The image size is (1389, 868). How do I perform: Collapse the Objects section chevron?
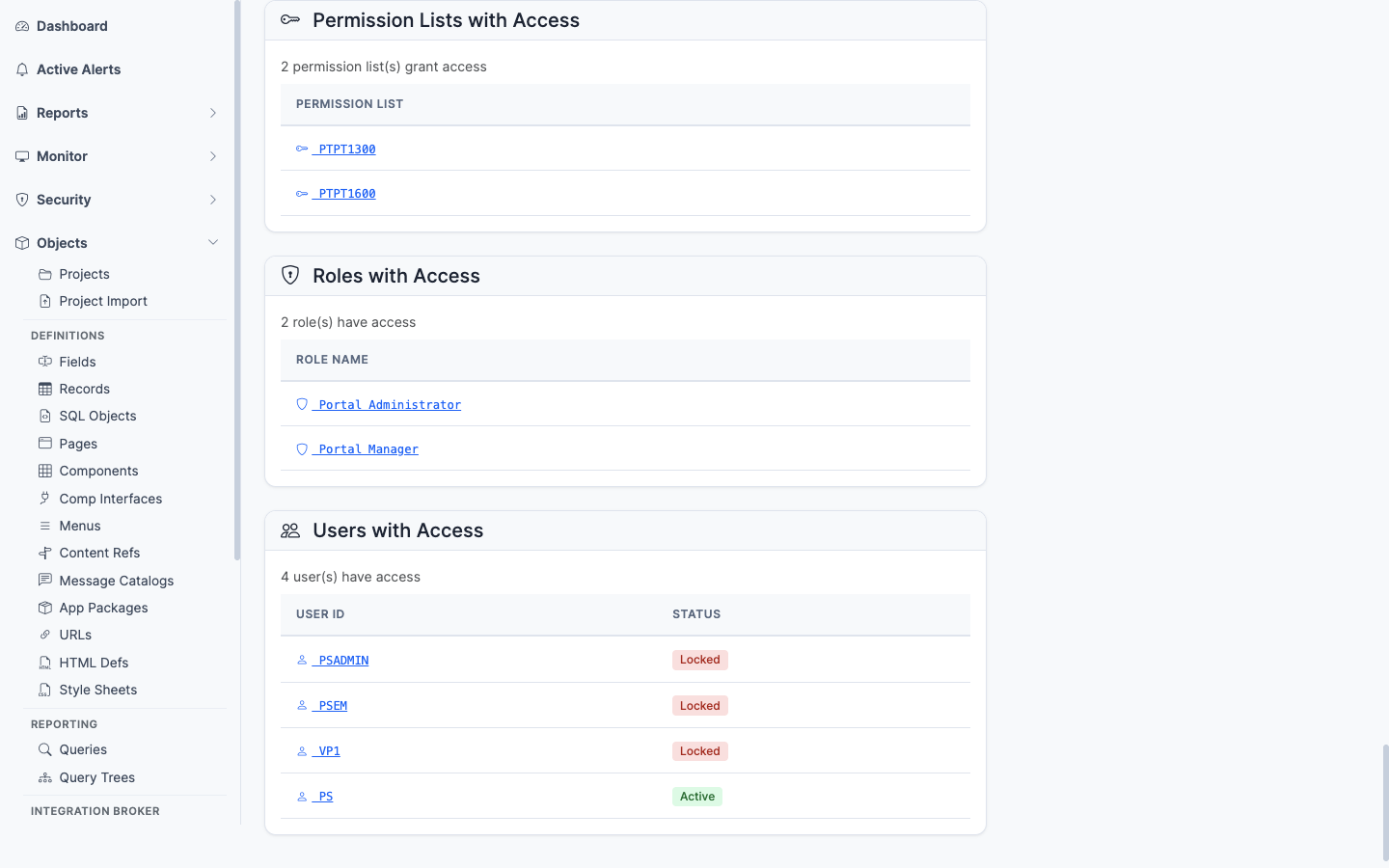point(213,243)
